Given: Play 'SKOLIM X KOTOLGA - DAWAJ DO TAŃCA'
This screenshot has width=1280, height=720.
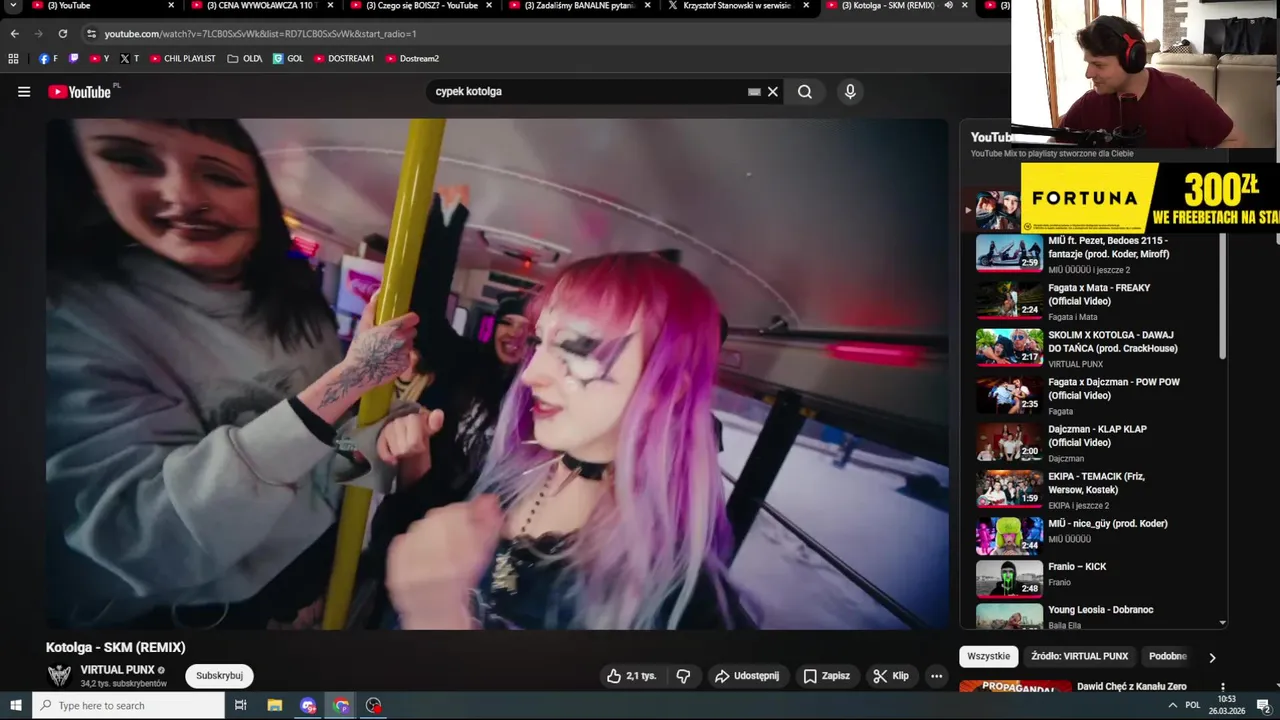Looking at the screenshot, I should [x=1010, y=348].
